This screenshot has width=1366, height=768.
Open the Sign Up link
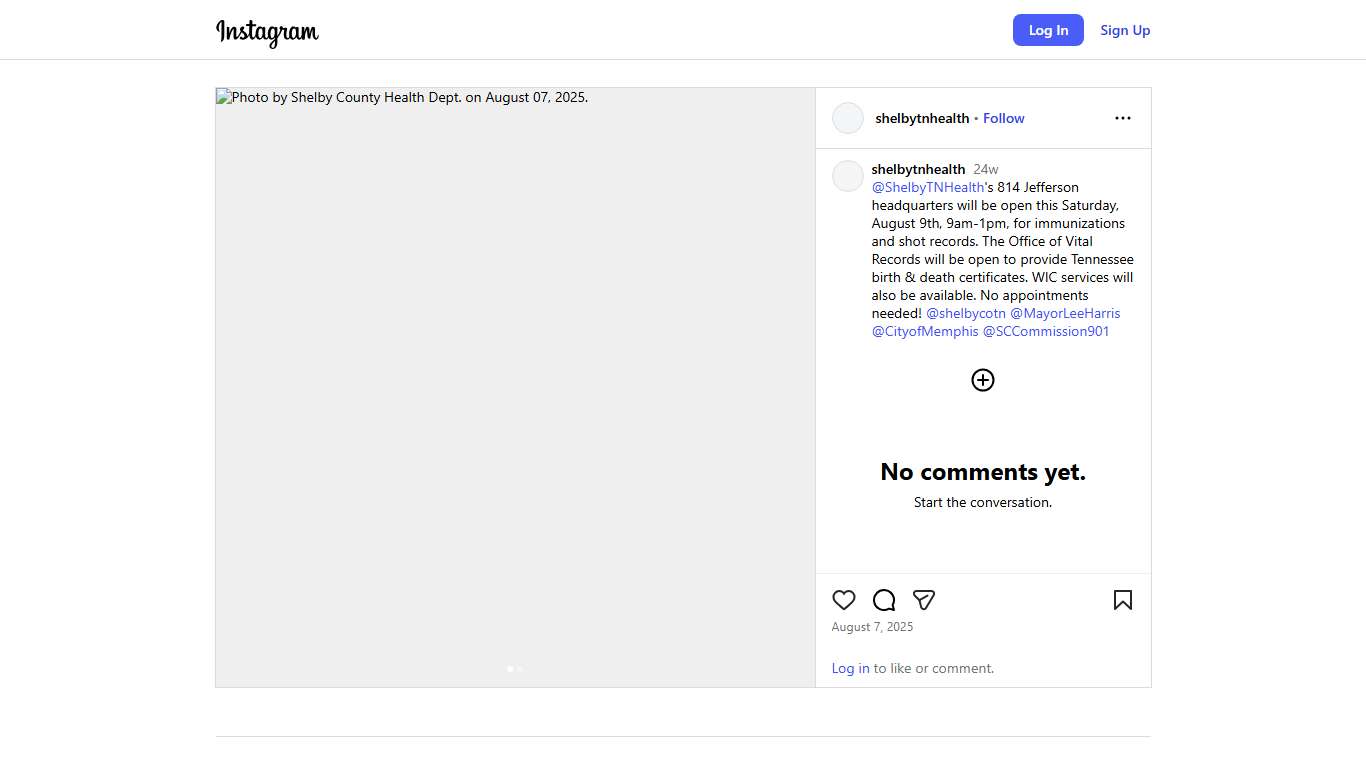pyautogui.click(x=1125, y=30)
